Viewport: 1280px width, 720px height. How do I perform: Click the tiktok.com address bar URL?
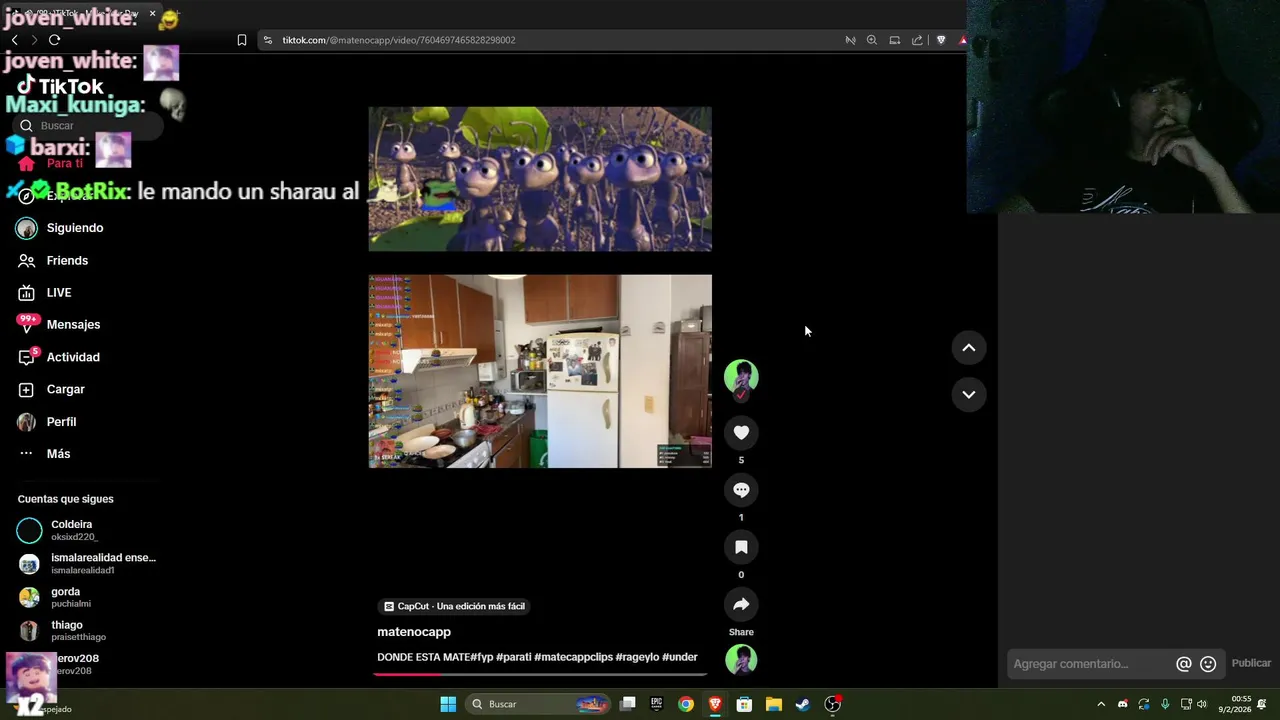point(398,40)
